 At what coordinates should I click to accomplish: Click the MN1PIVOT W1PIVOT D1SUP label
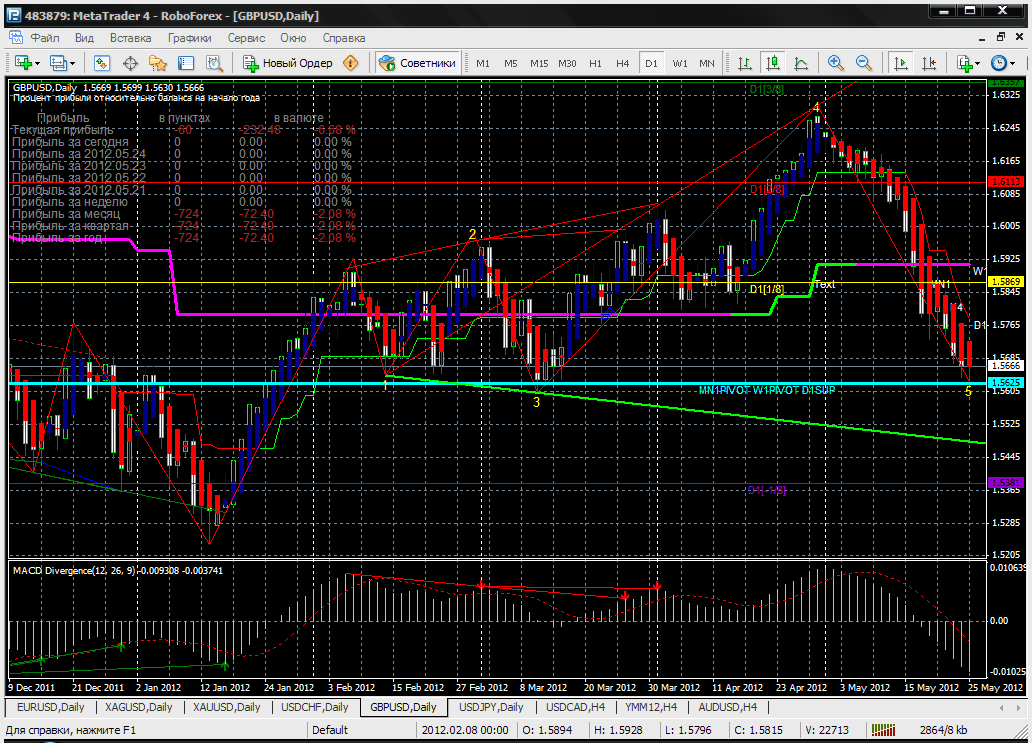point(766,390)
